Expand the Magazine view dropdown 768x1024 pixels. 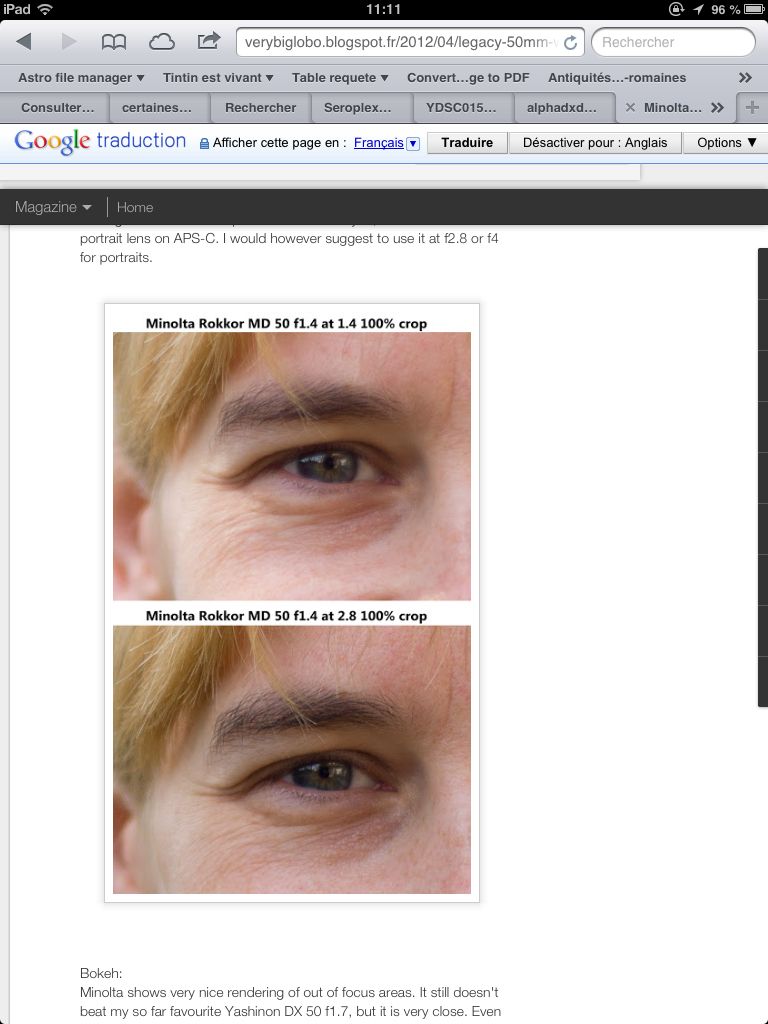pos(53,207)
